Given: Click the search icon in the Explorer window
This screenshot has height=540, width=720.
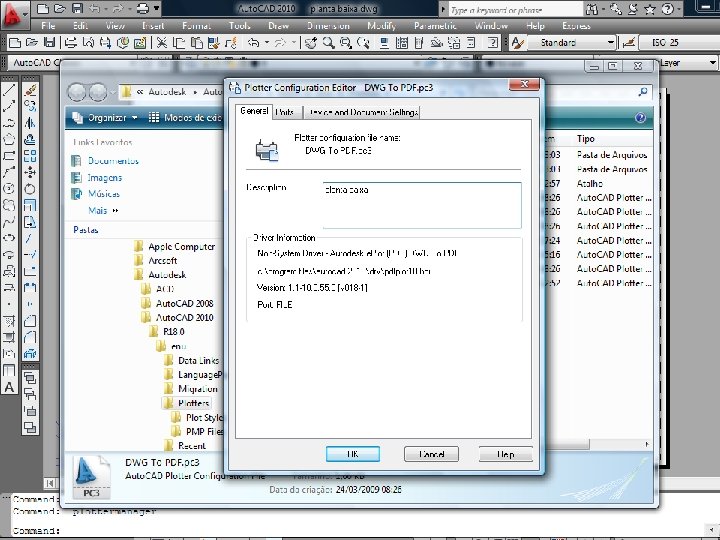Looking at the screenshot, I should (x=643, y=92).
